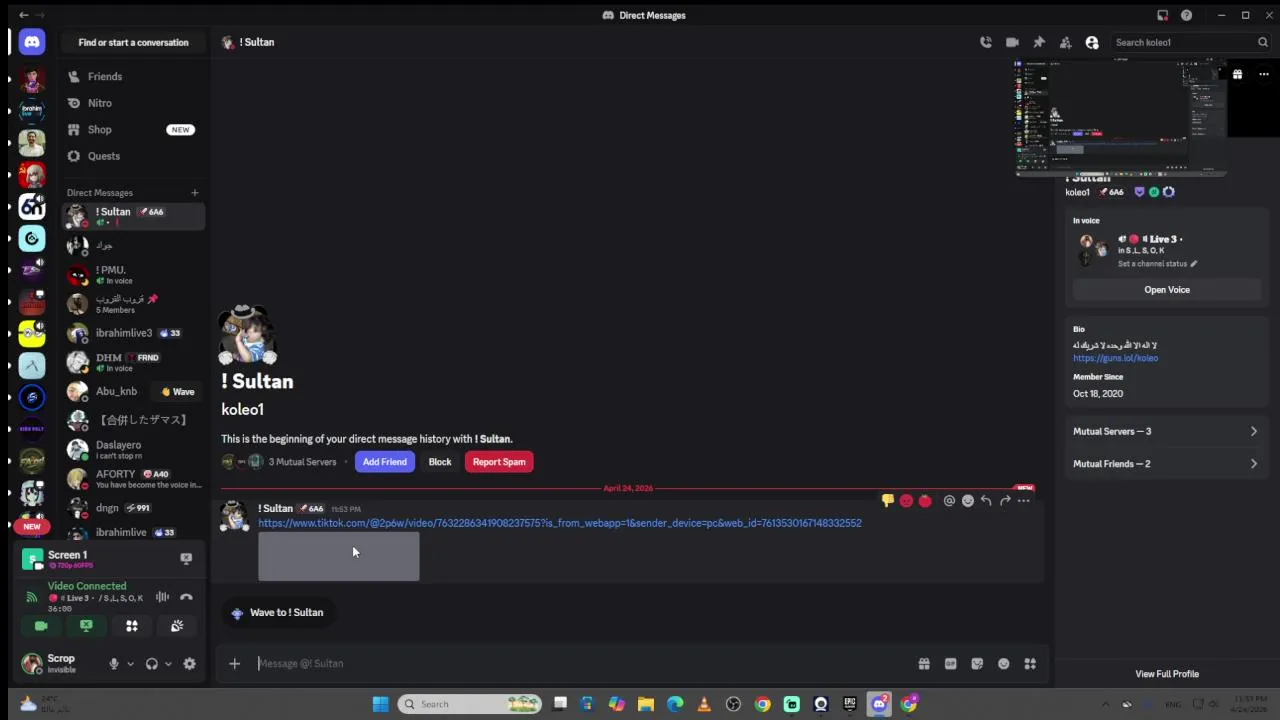Click Wave to ! Sultan button
Screen dimensions: 1280x720
point(277,613)
